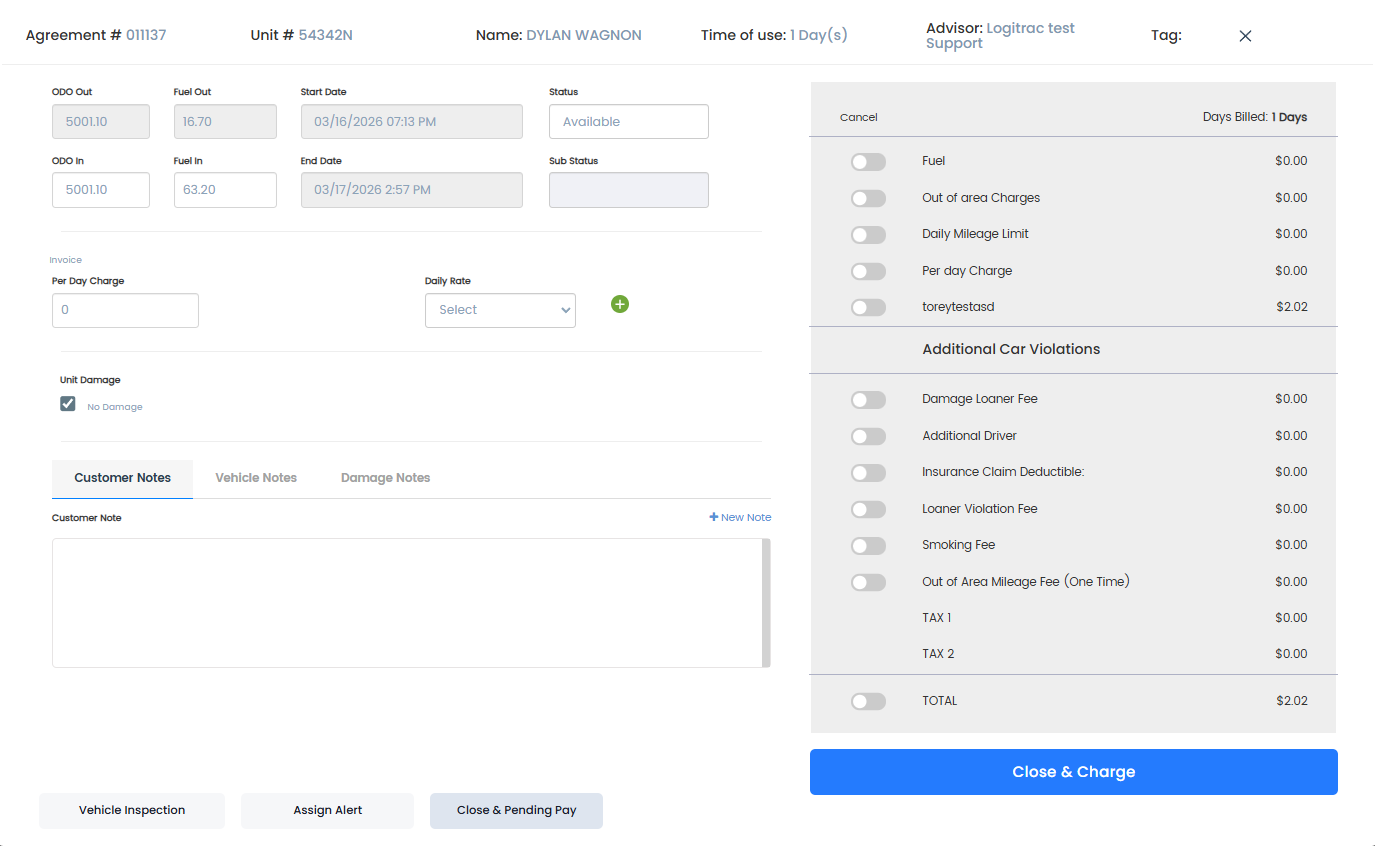Turn on Additional Driver toggle
This screenshot has height=846, width=1375.
pos(868,436)
